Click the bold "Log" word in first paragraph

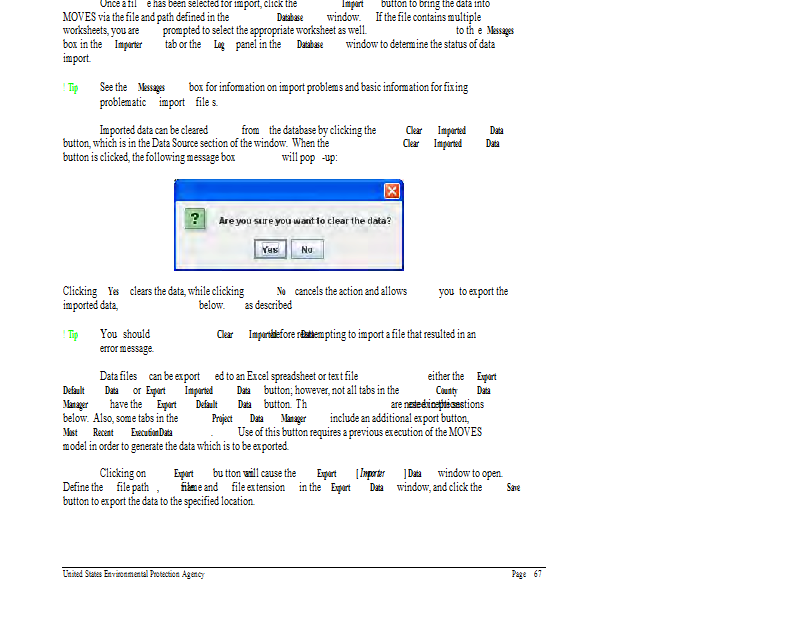pos(220,45)
